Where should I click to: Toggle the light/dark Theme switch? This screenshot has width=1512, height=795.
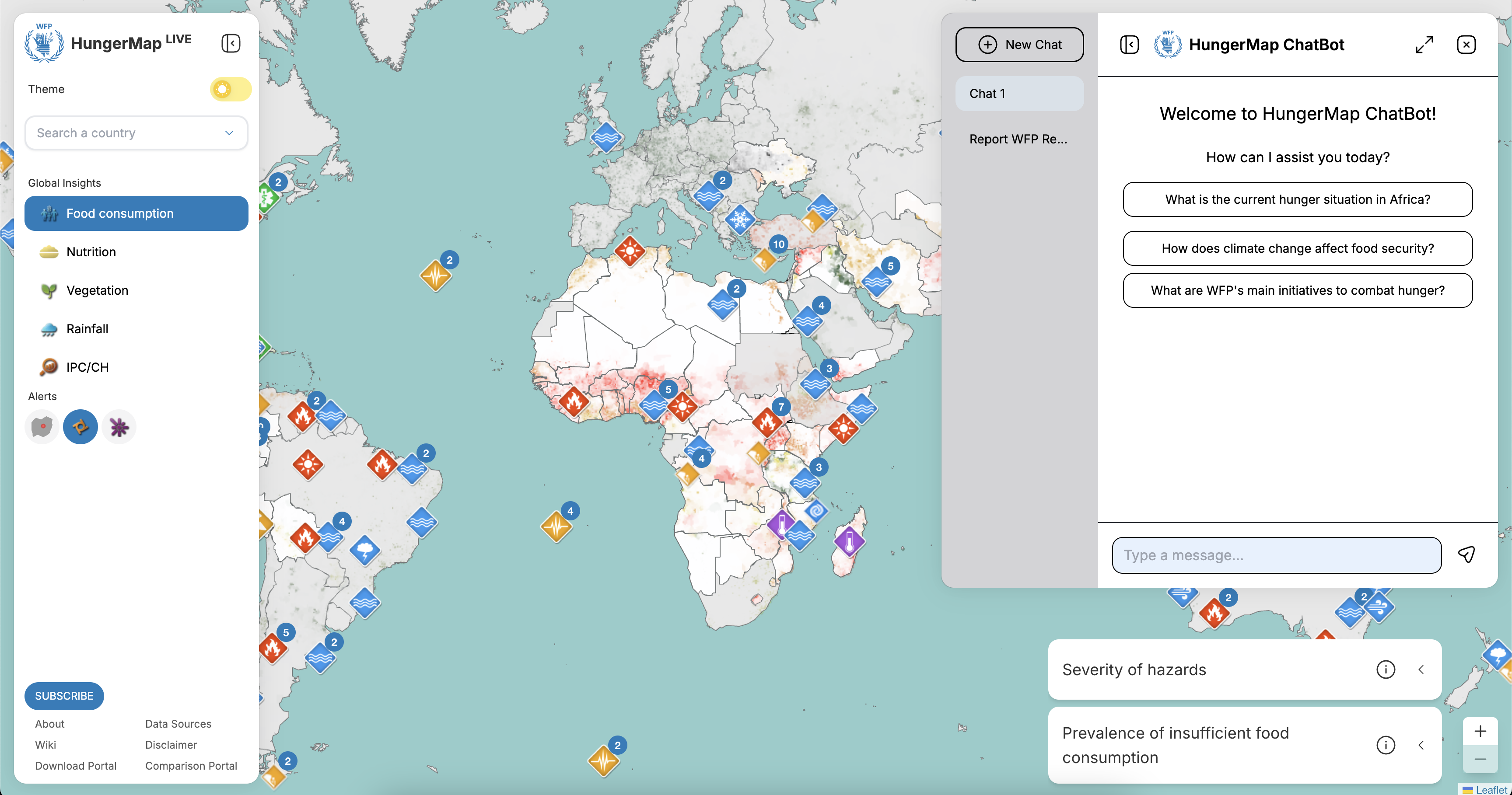click(231, 89)
